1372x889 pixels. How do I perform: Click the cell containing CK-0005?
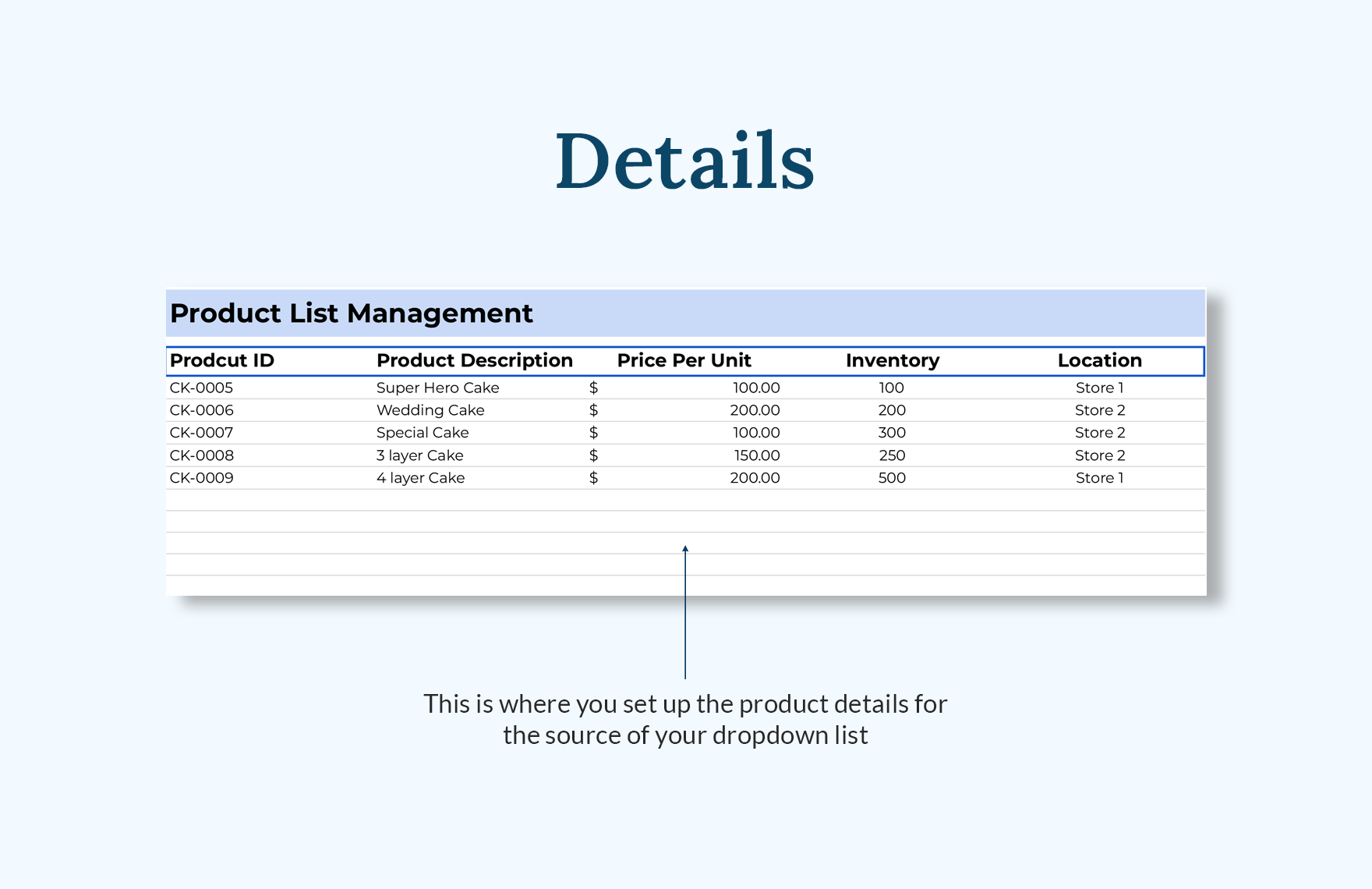click(201, 388)
